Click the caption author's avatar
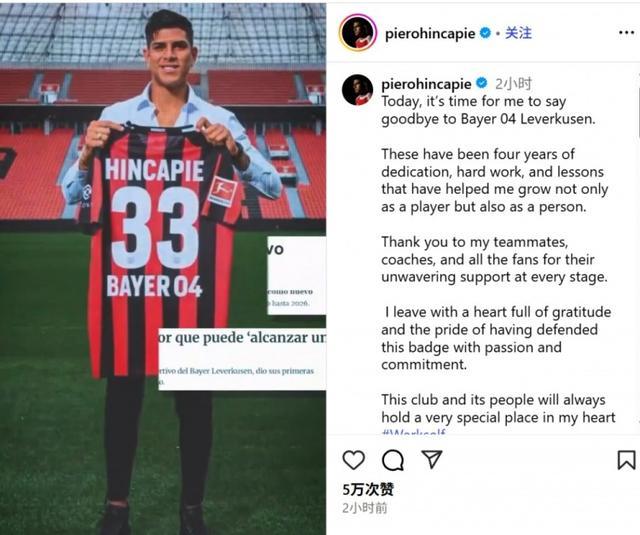The image size is (640, 535). pyautogui.click(x=357, y=90)
